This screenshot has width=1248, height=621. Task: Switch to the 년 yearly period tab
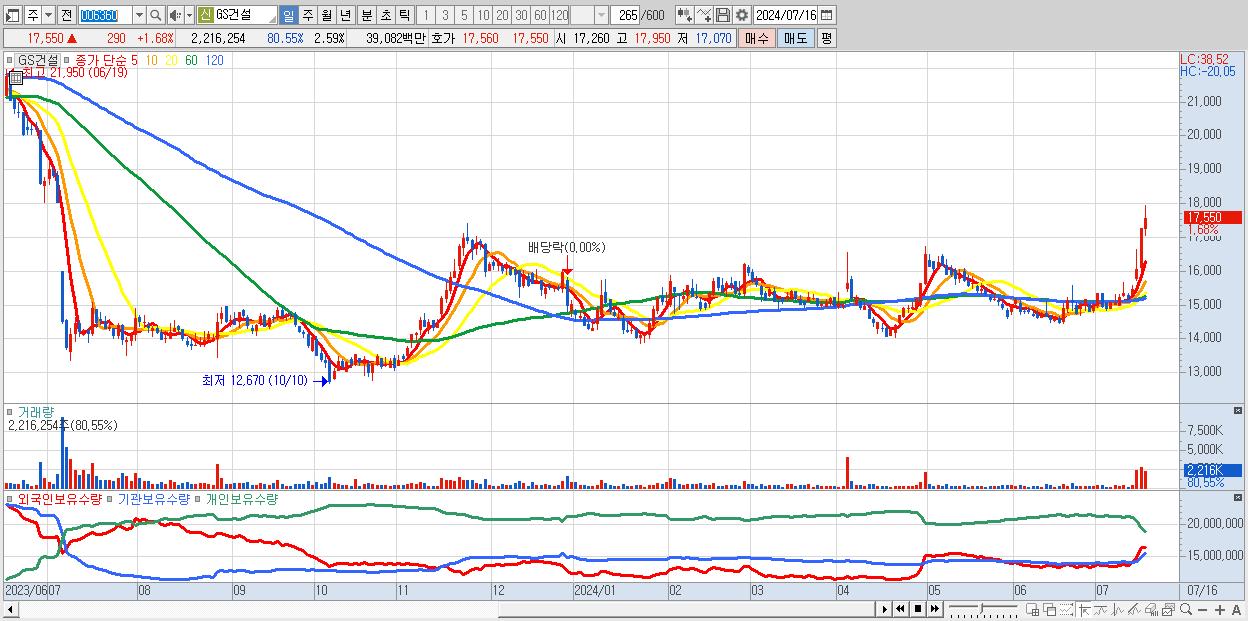[x=346, y=15]
